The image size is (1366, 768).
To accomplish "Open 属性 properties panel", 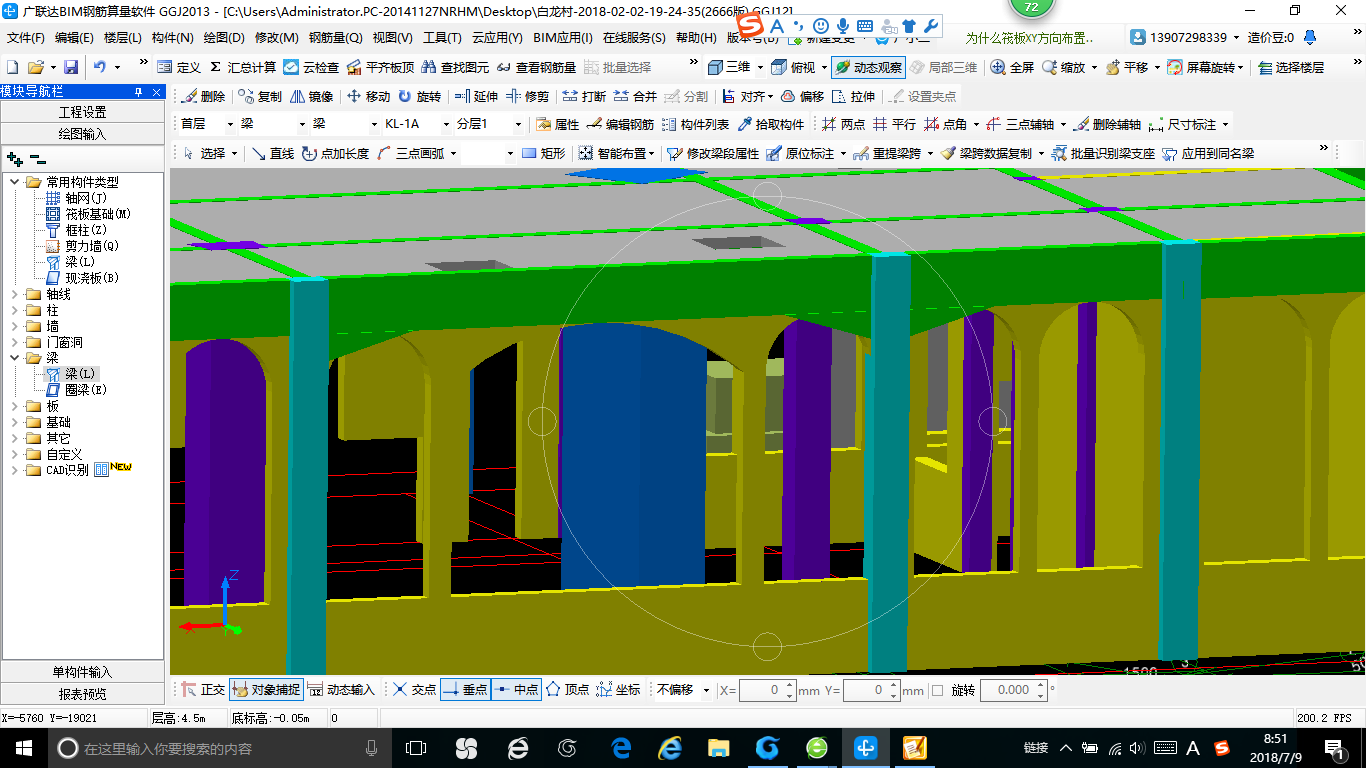I will point(558,124).
